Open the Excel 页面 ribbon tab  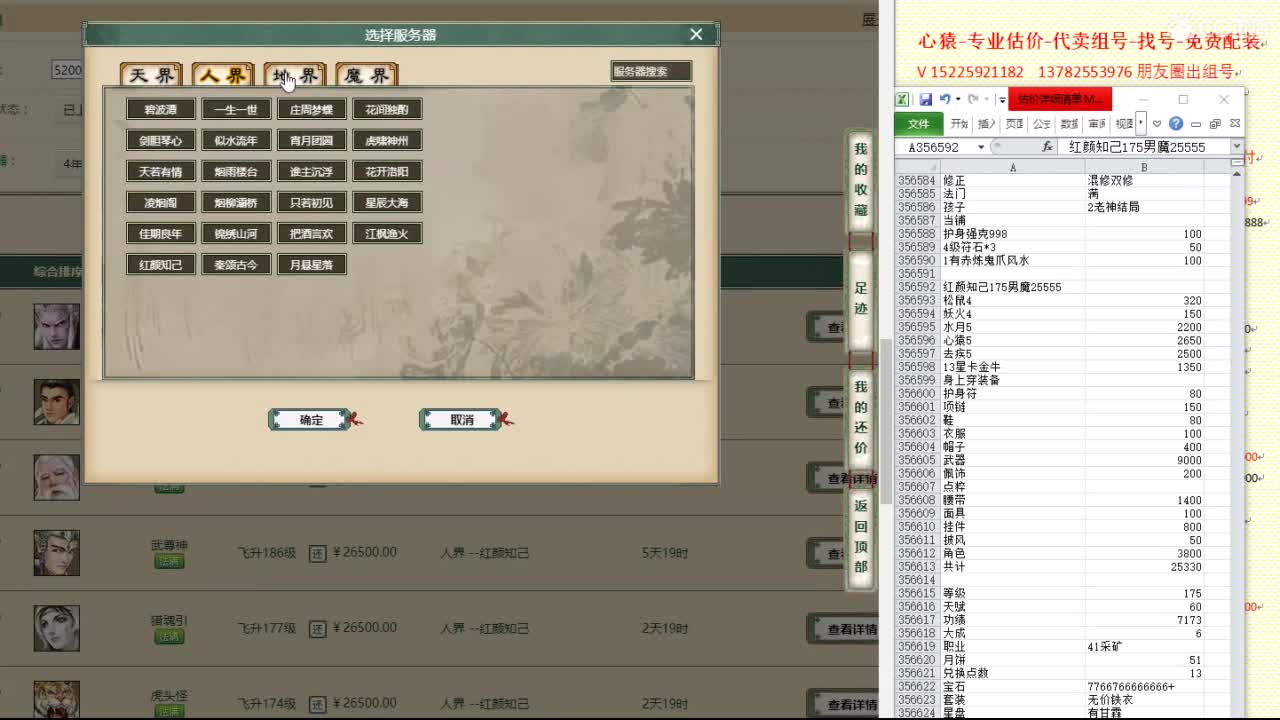1014,124
